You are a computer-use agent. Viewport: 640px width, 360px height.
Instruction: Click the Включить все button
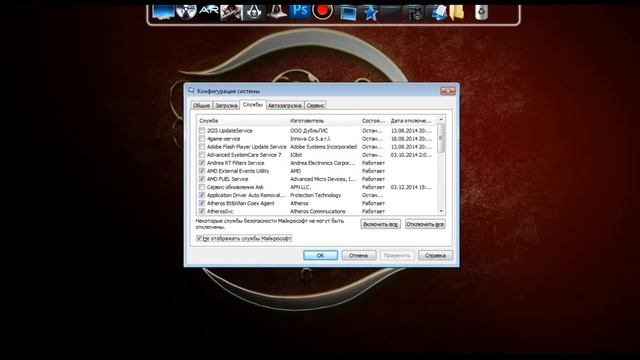(380, 224)
